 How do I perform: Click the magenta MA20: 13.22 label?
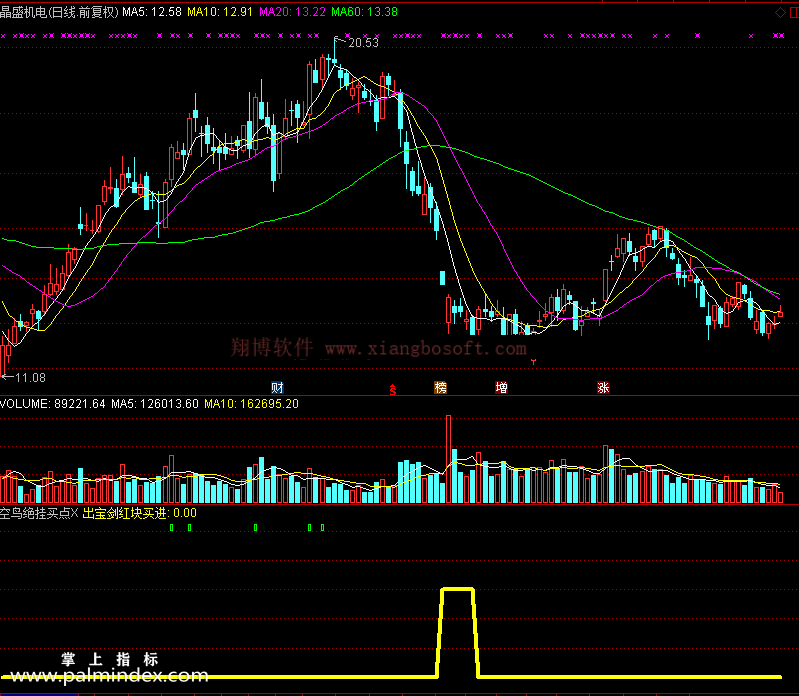pos(292,12)
